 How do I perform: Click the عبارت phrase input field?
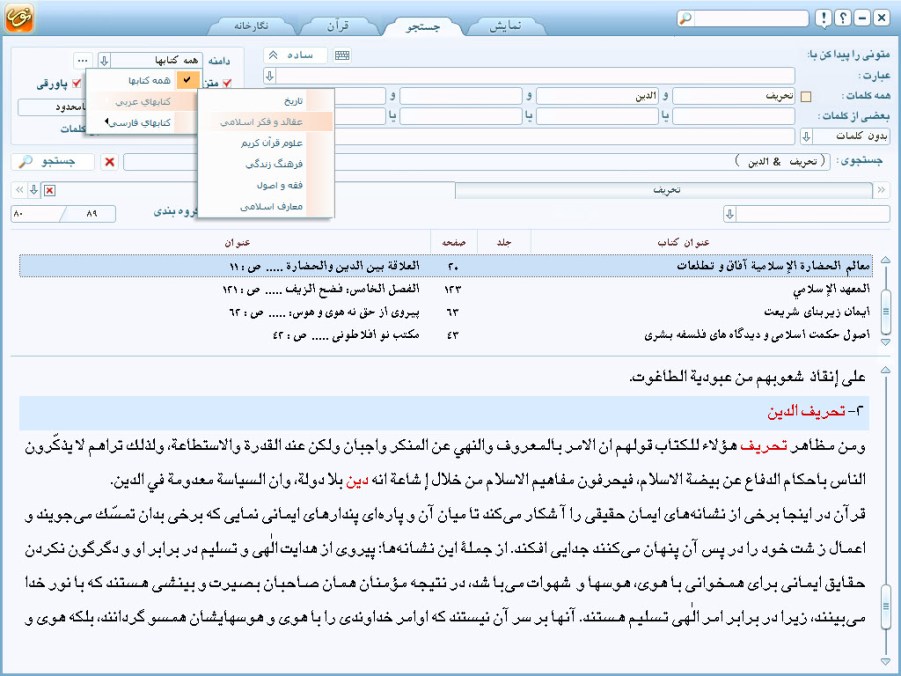[x=536, y=75]
